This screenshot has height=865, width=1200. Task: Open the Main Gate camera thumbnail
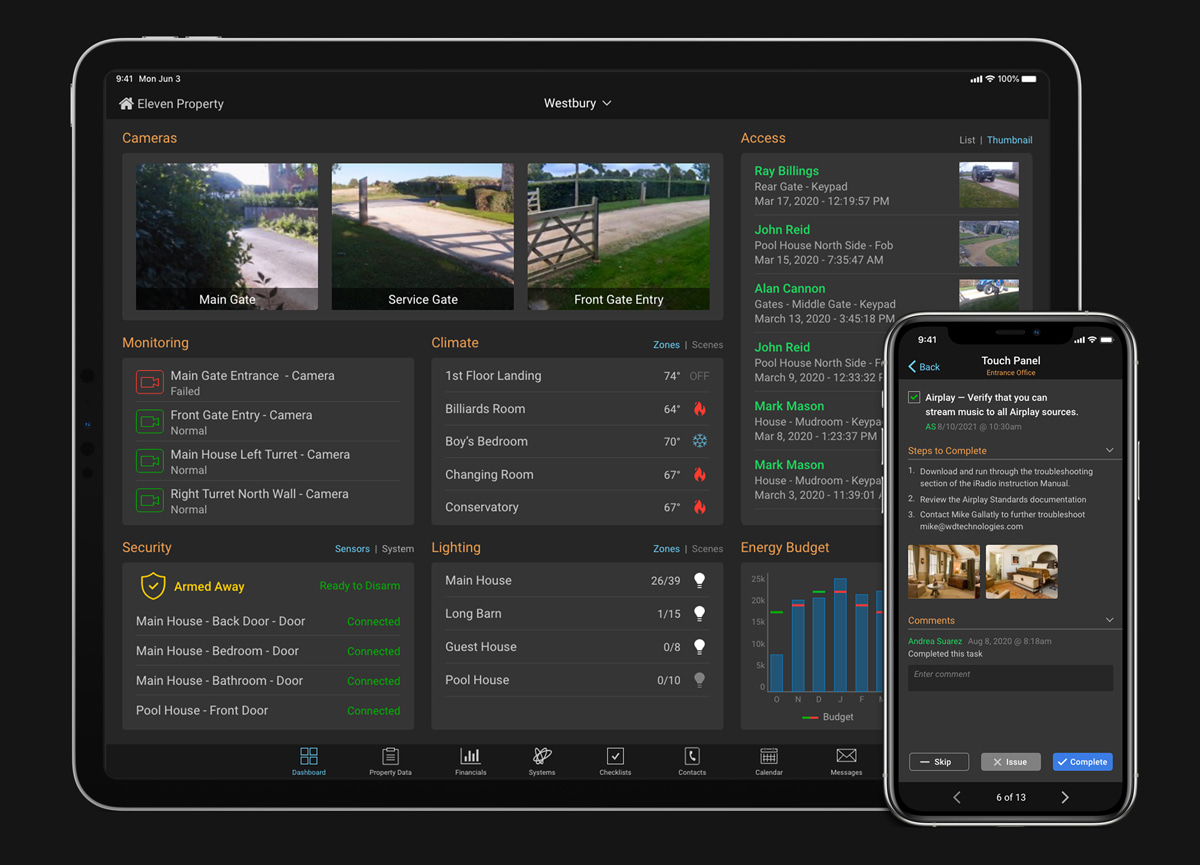pos(227,236)
